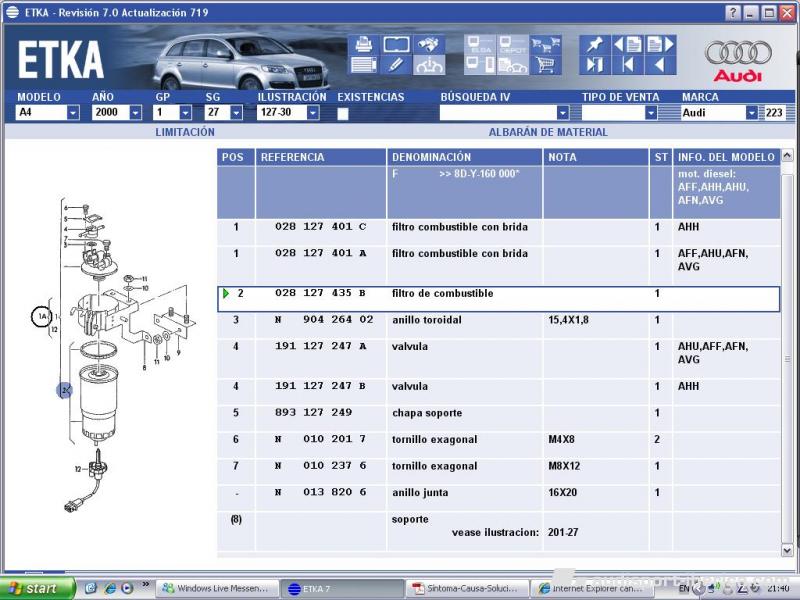Click the field showing 223 beside MARCA
Screen dimensions: 800x600
tap(774, 113)
